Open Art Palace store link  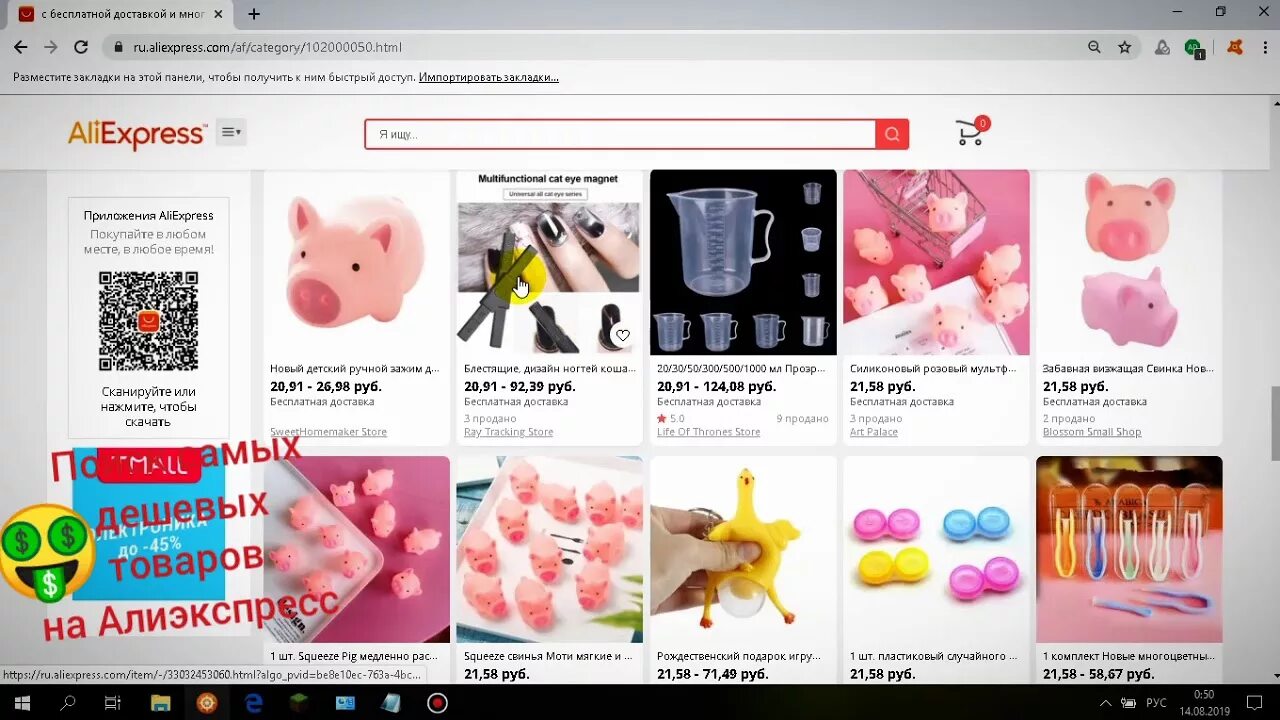[874, 432]
